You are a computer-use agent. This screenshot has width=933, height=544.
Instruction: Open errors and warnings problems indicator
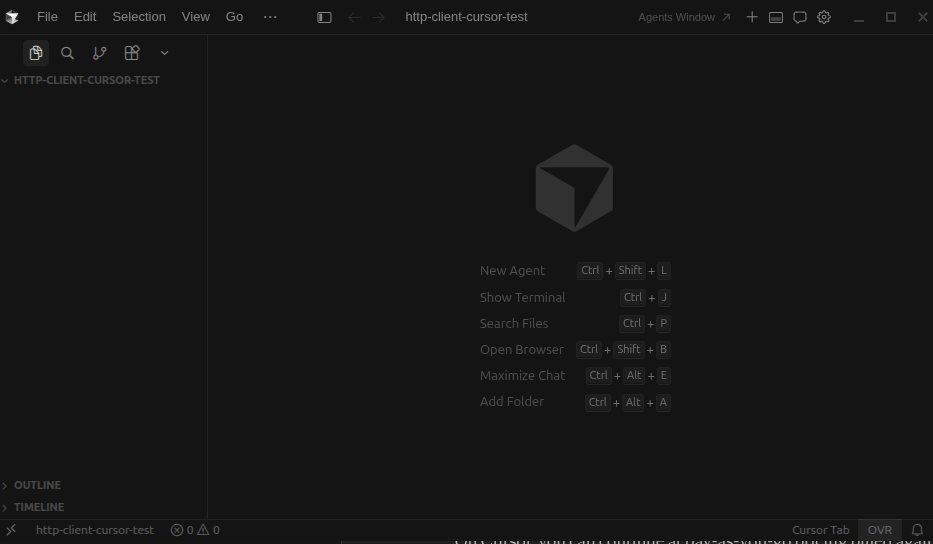[195, 530]
